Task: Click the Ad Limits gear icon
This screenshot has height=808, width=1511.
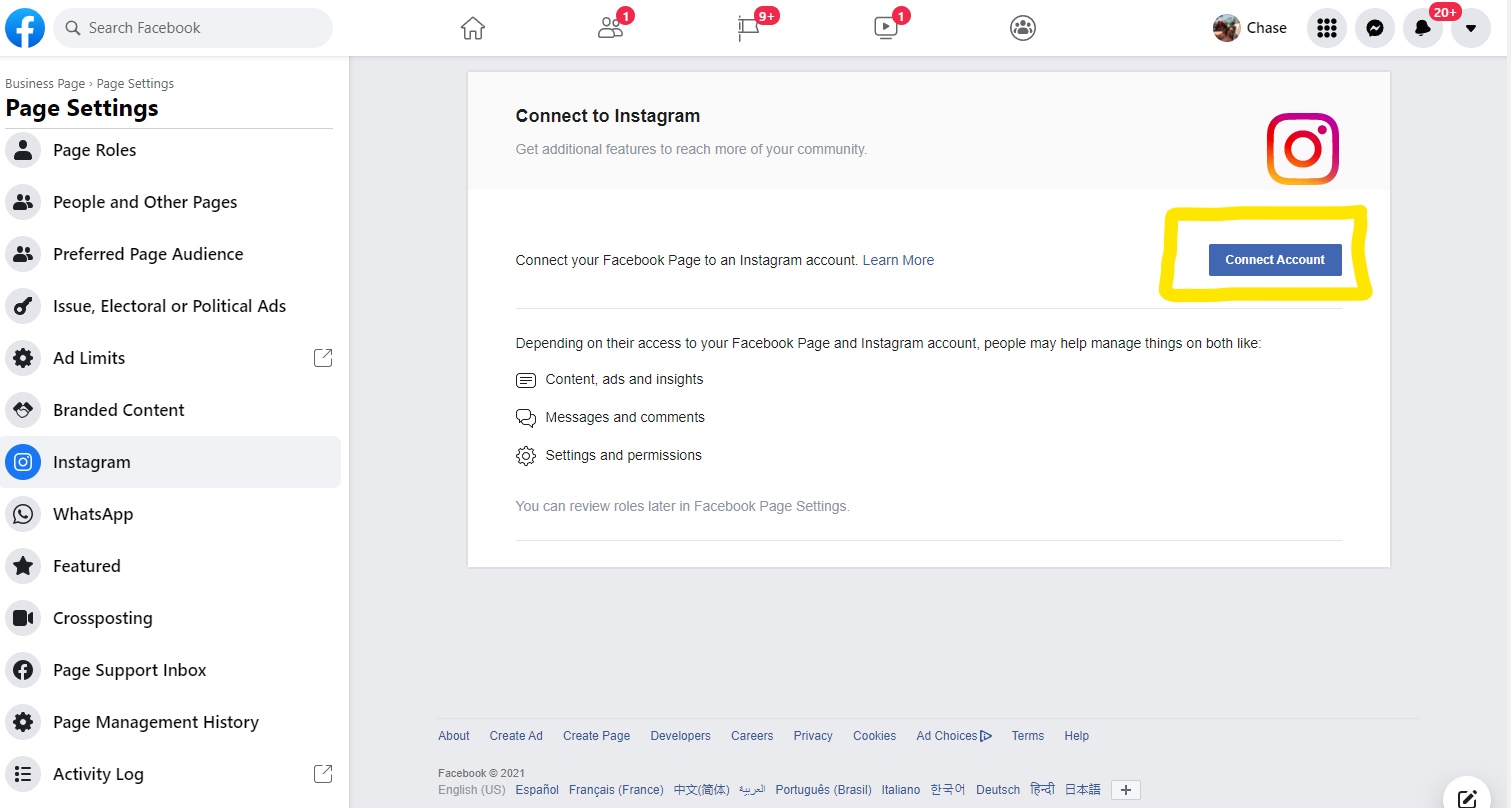Action: click(23, 358)
